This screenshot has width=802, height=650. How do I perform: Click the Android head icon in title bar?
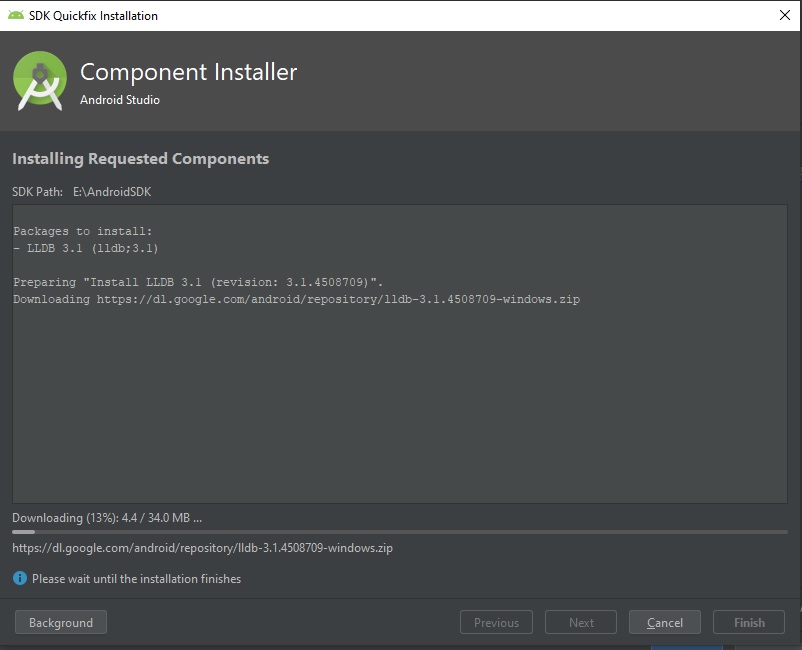point(15,15)
